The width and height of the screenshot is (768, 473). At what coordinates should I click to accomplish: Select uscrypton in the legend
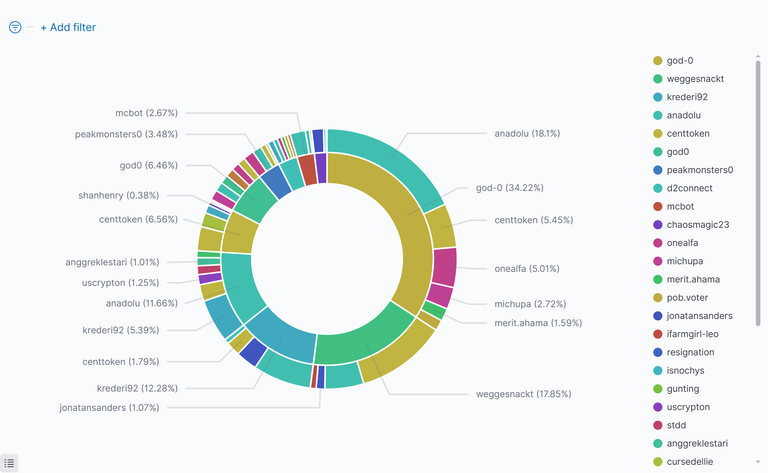coord(688,407)
